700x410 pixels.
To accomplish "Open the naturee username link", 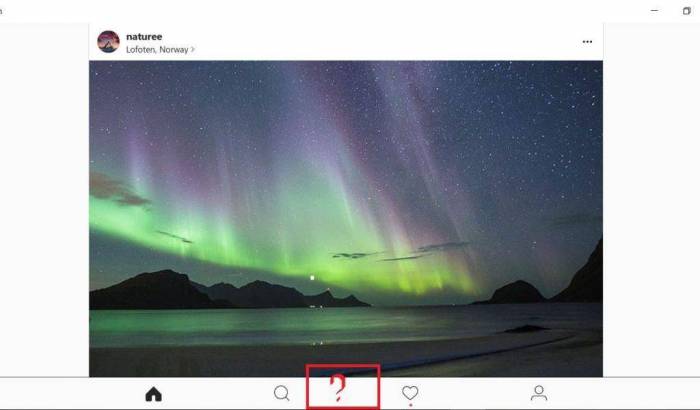I will pos(144,37).
